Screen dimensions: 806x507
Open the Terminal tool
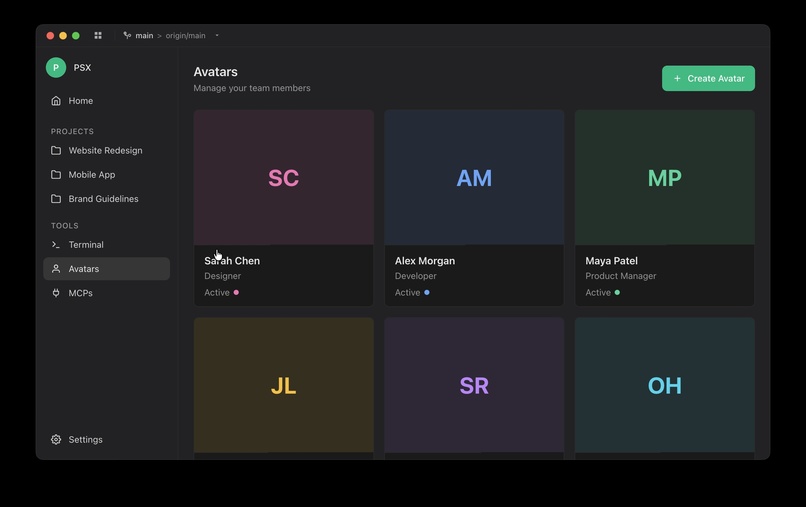tap(106, 245)
